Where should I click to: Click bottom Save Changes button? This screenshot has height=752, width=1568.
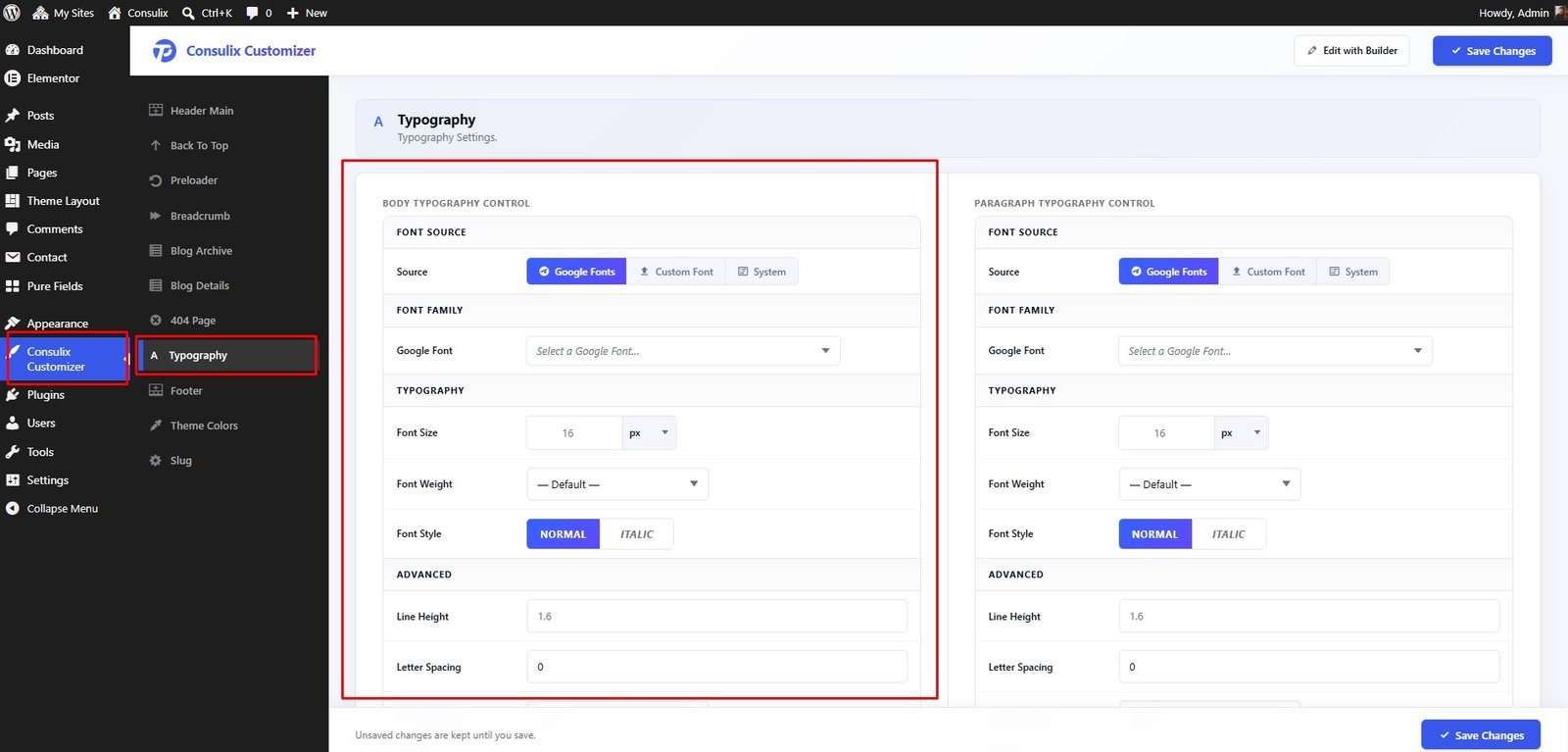point(1480,735)
